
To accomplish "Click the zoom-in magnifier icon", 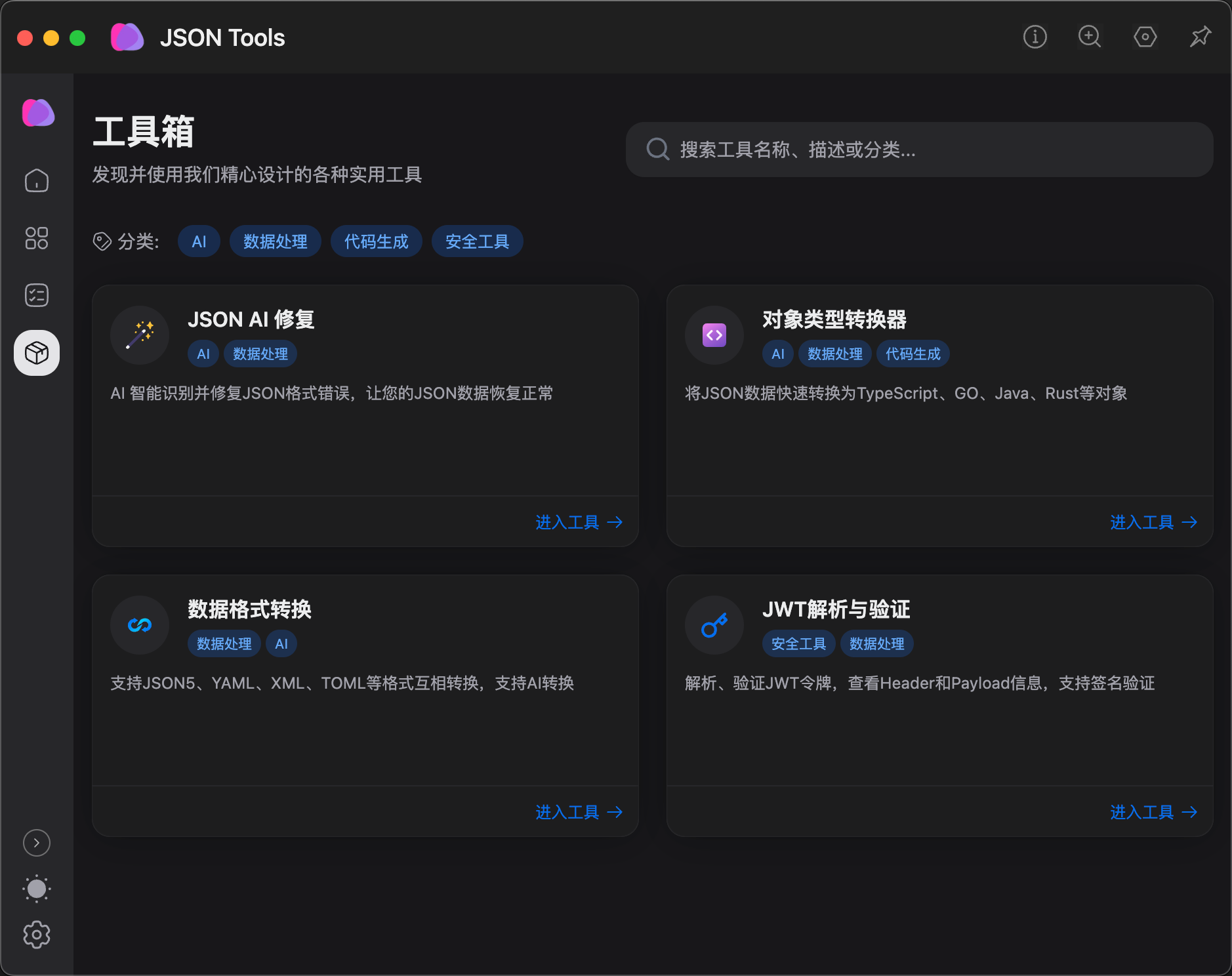I will [1090, 37].
